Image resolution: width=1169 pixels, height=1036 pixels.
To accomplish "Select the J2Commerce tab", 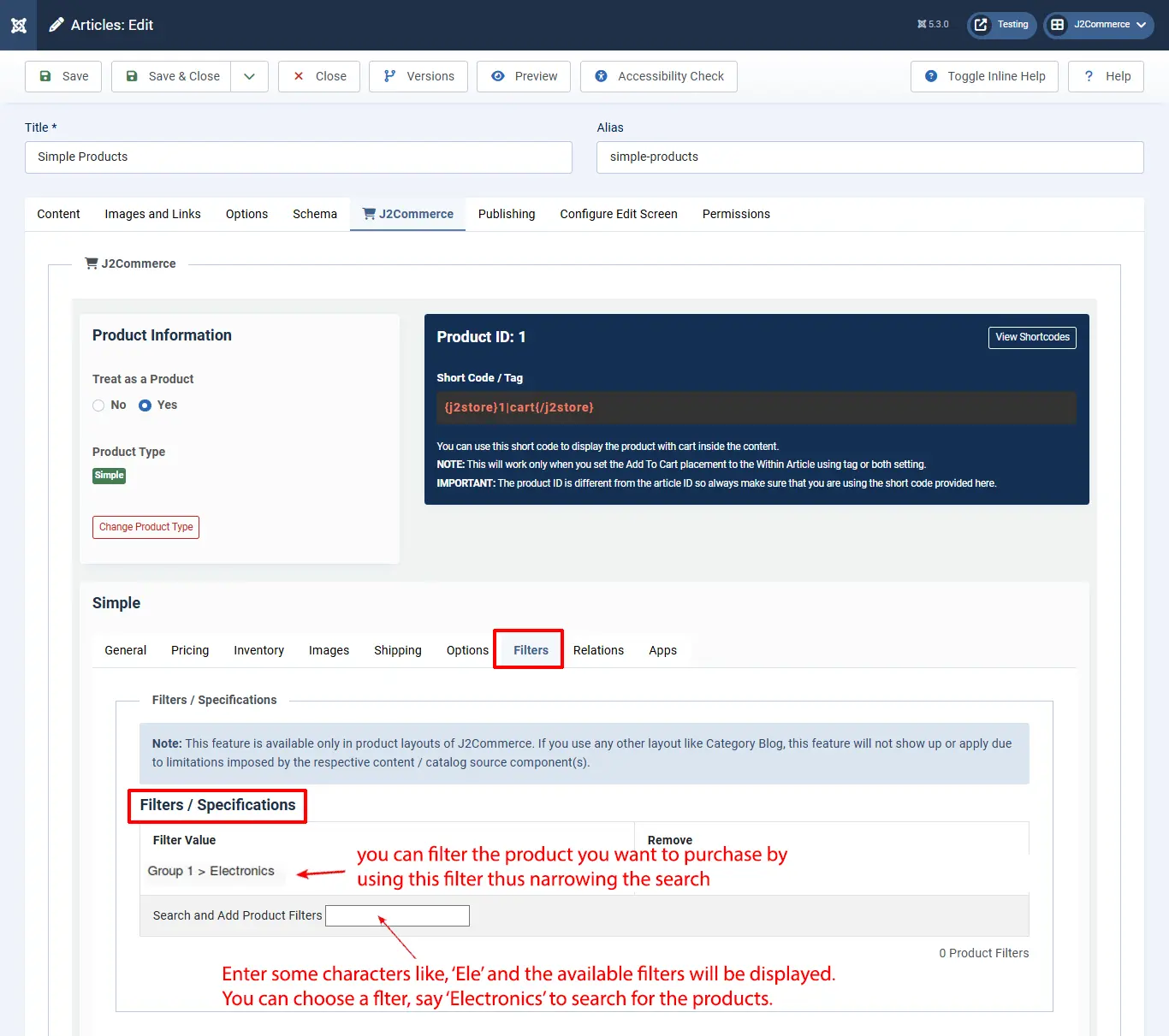I will (x=407, y=214).
